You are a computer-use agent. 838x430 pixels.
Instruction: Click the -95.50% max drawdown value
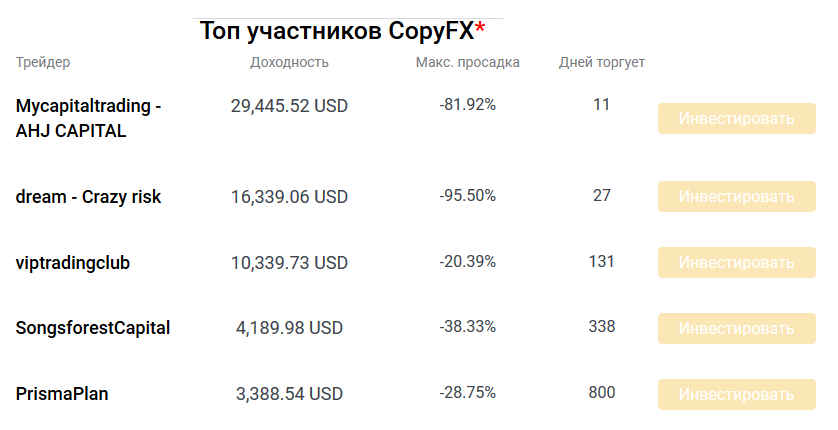click(467, 196)
